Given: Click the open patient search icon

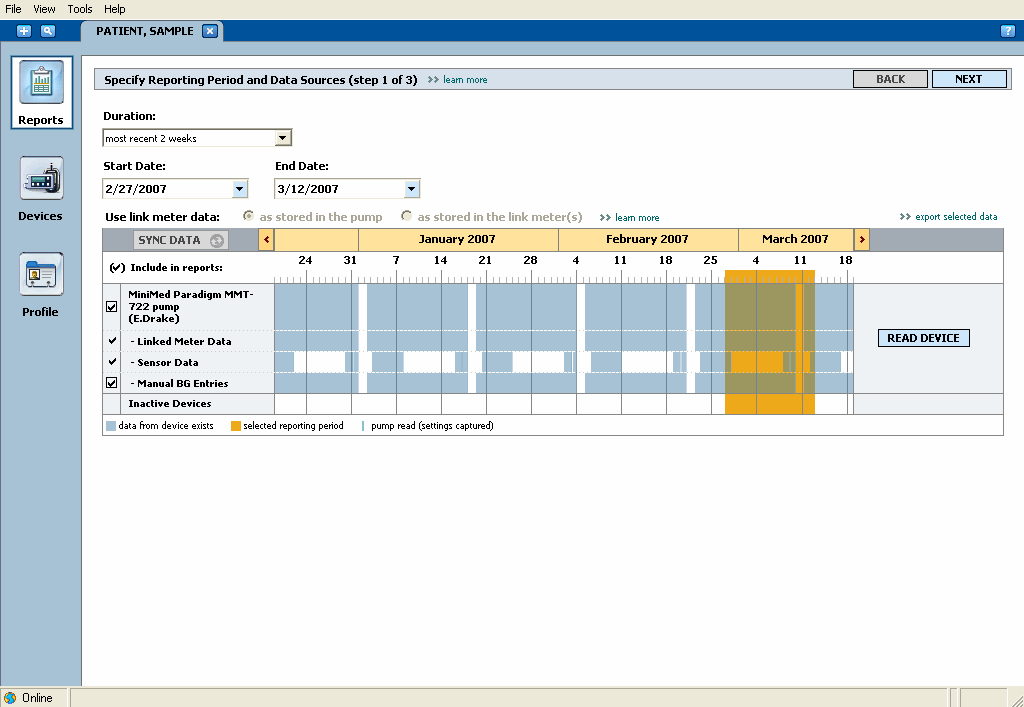Looking at the screenshot, I should 48,31.
